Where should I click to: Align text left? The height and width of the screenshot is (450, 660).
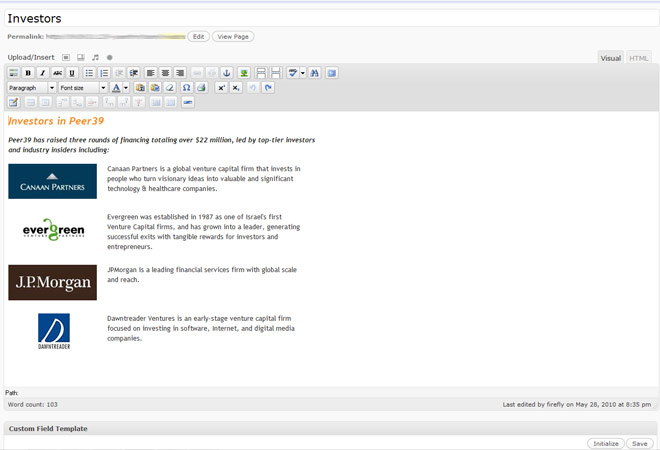(150, 73)
